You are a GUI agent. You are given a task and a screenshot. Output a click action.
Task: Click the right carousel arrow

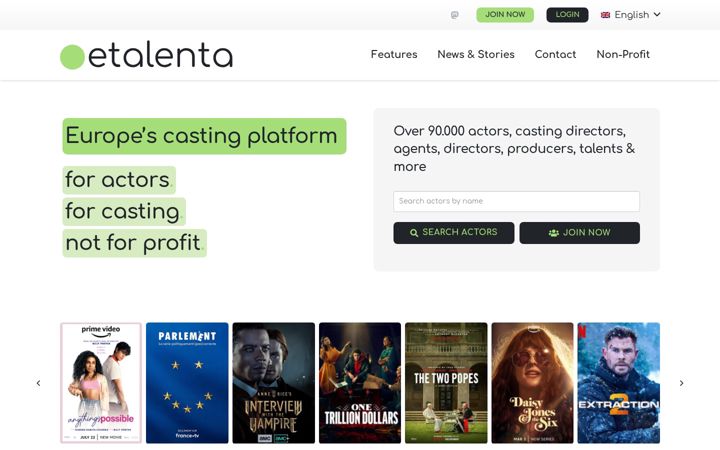pyautogui.click(x=681, y=383)
